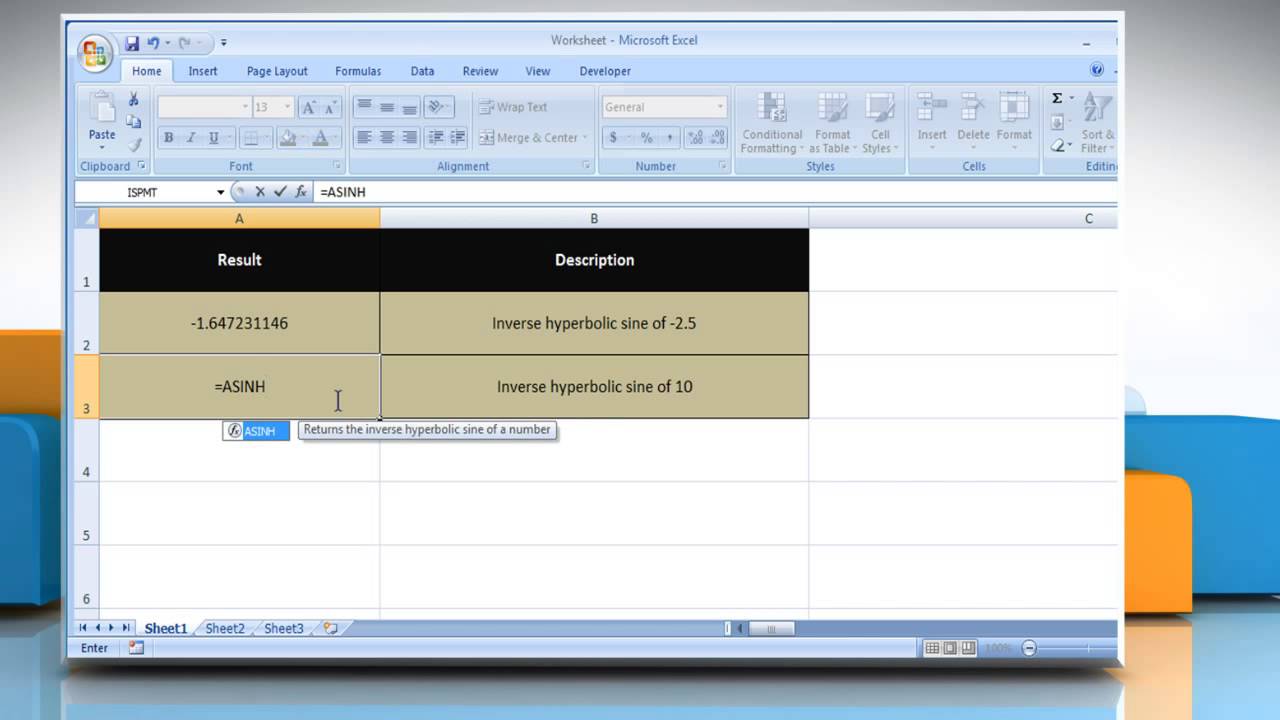Open Sort & Filter options
1280x720 pixels.
tap(1097, 123)
